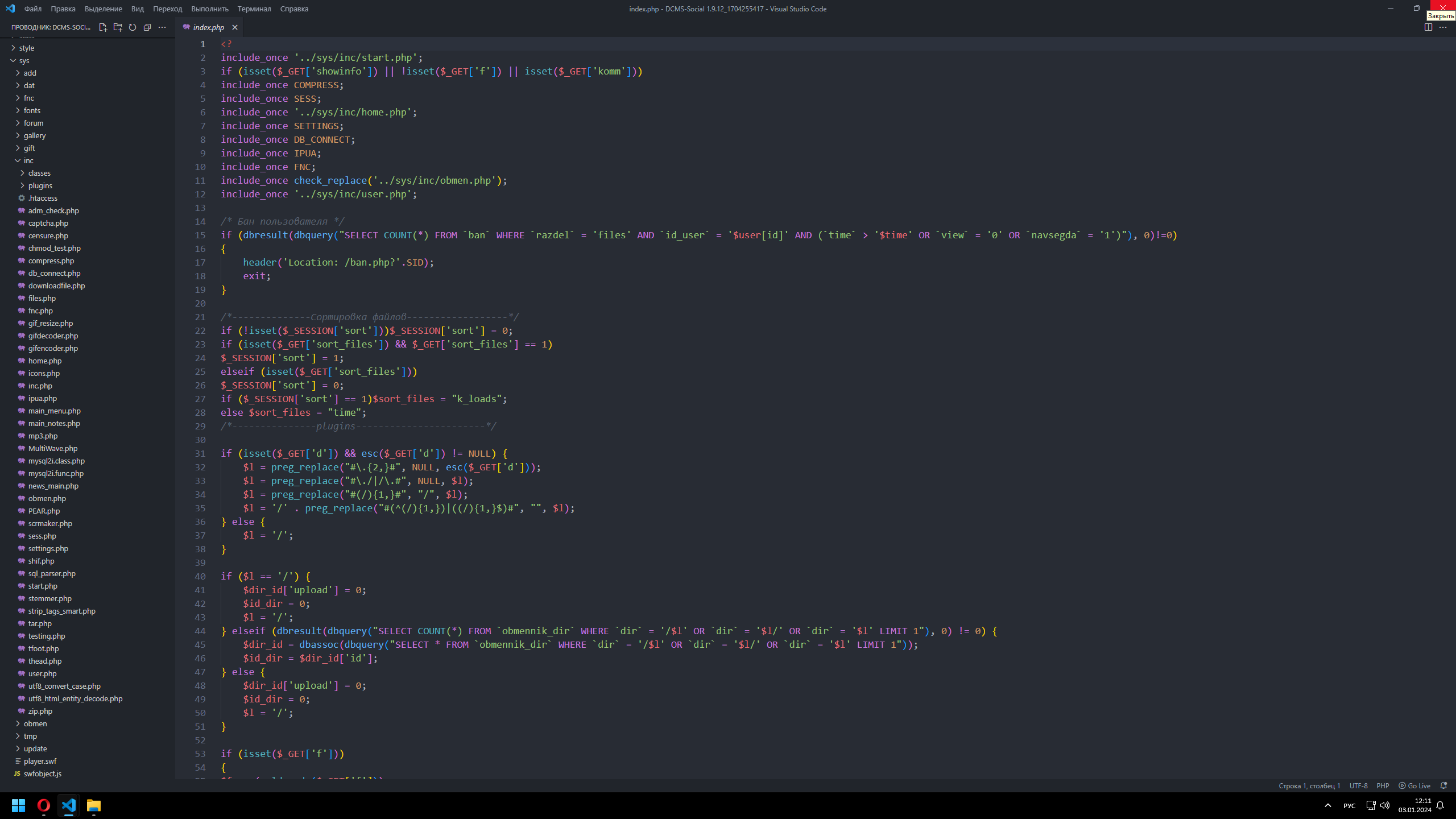Open editor more actions ellipsis menu
The image size is (1456, 819).
click(x=1443, y=27)
